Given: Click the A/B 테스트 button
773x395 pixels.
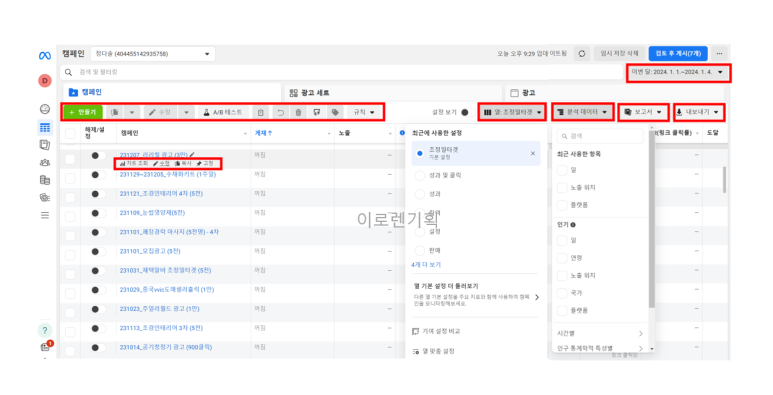Looking at the screenshot, I should [223, 112].
